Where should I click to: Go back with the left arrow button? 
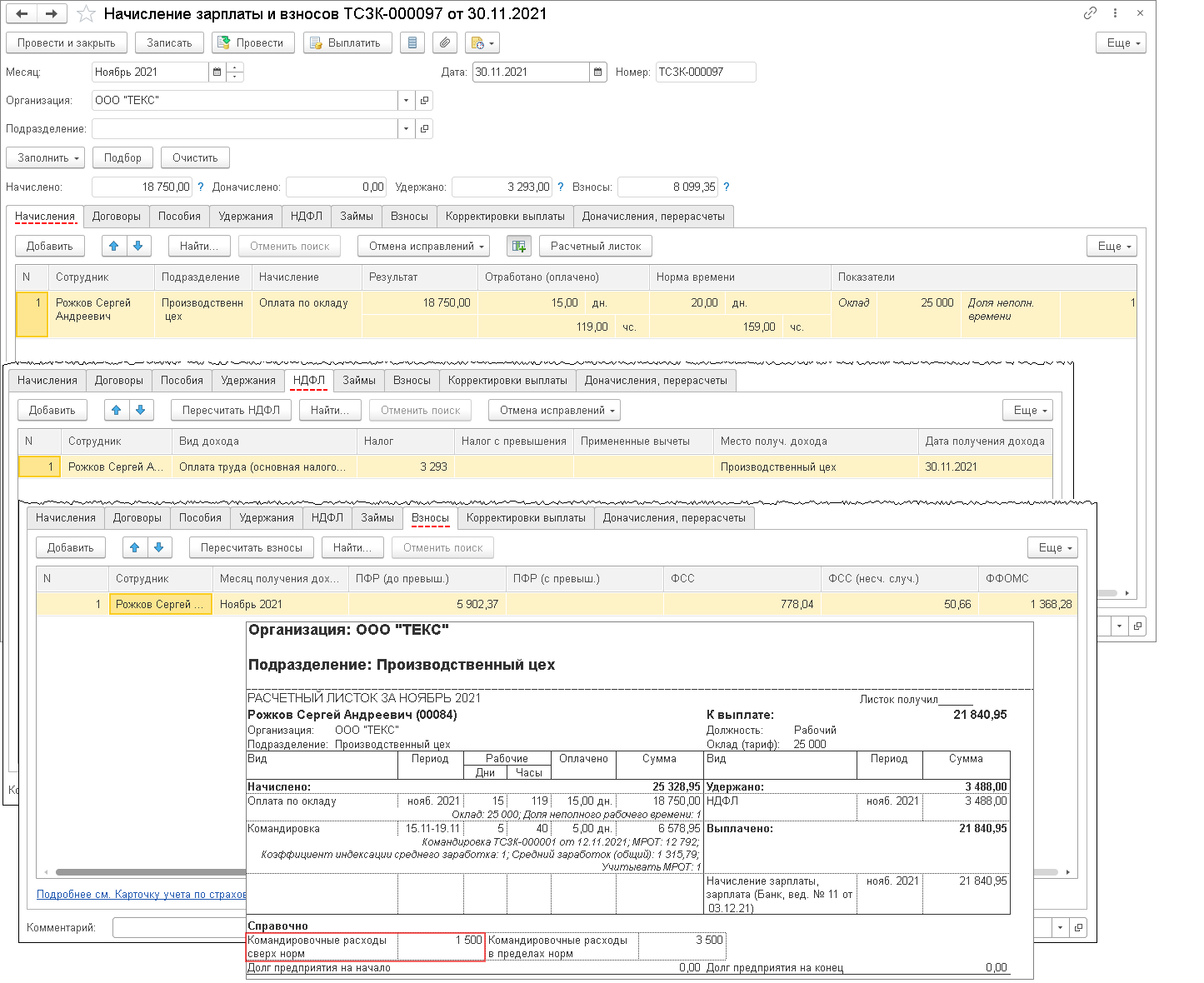[22, 14]
